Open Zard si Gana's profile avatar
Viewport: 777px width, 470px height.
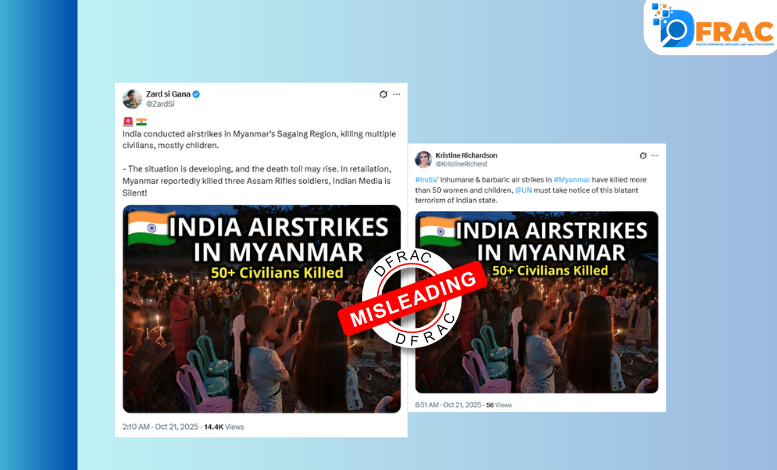132,99
